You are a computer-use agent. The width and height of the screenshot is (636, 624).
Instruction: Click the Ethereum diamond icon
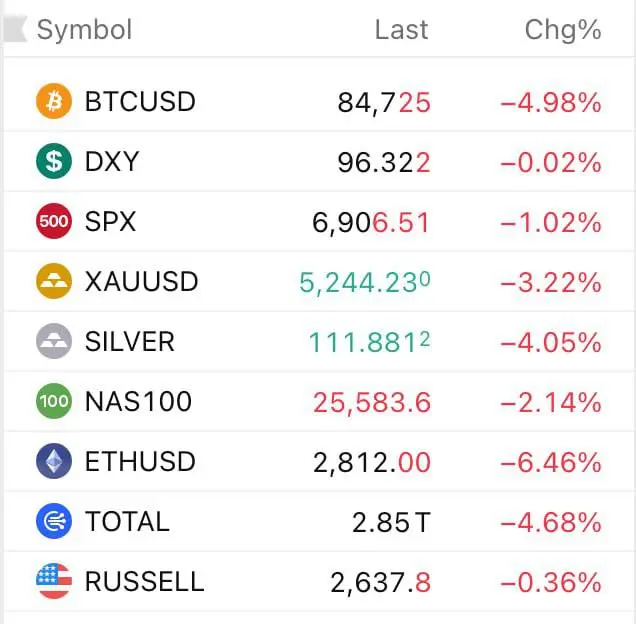[x=54, y=461]
